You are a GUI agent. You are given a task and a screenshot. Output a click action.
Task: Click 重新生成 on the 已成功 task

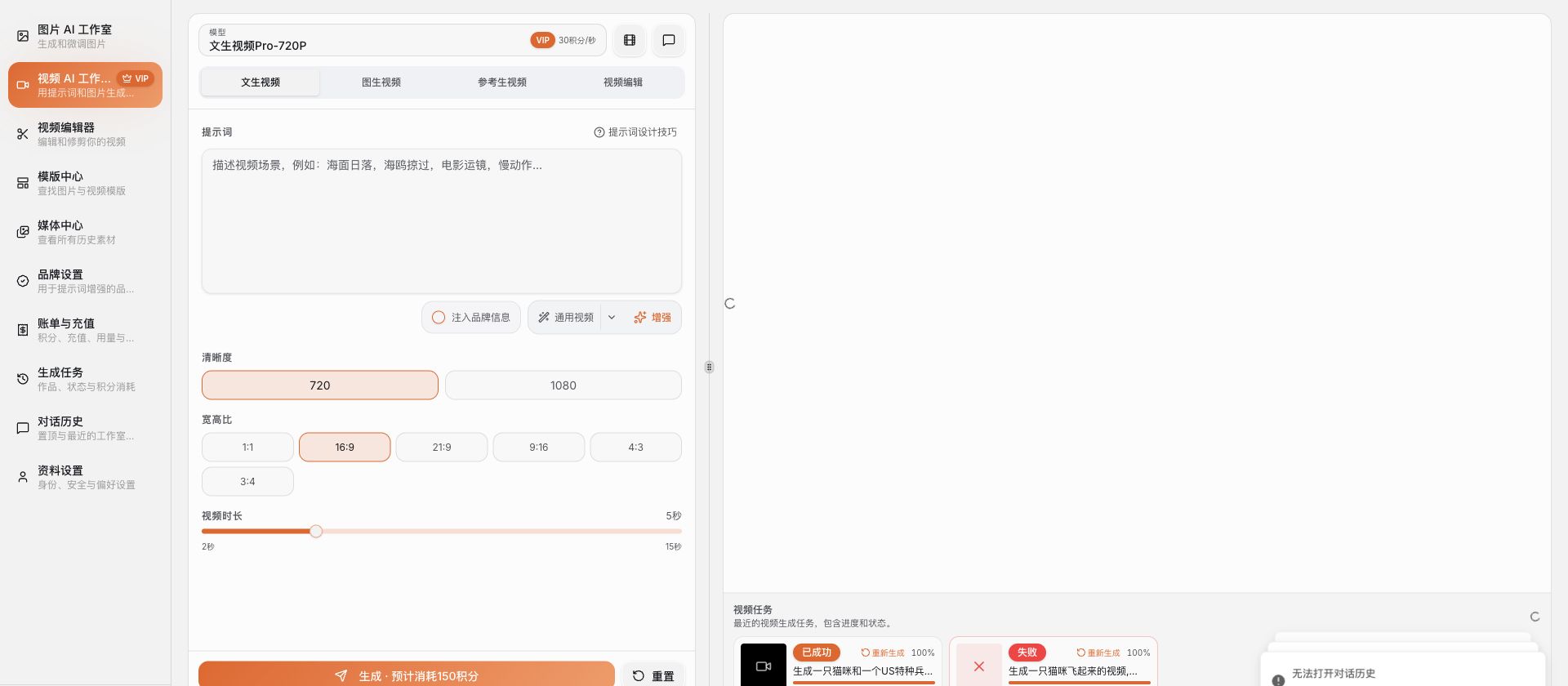[x=883, y=653]
